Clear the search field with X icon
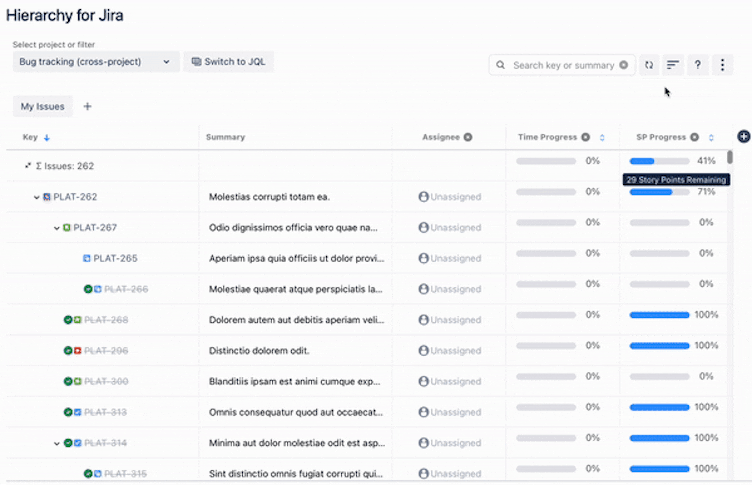 click(x=623, y=65)
